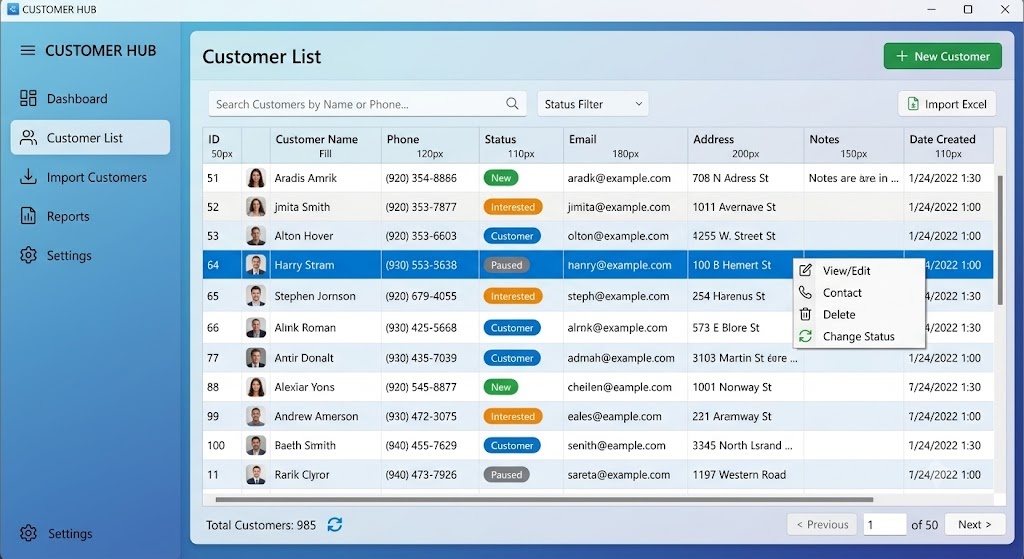
Task: Sort by the Phone column header
Action: tap(430, 146)
